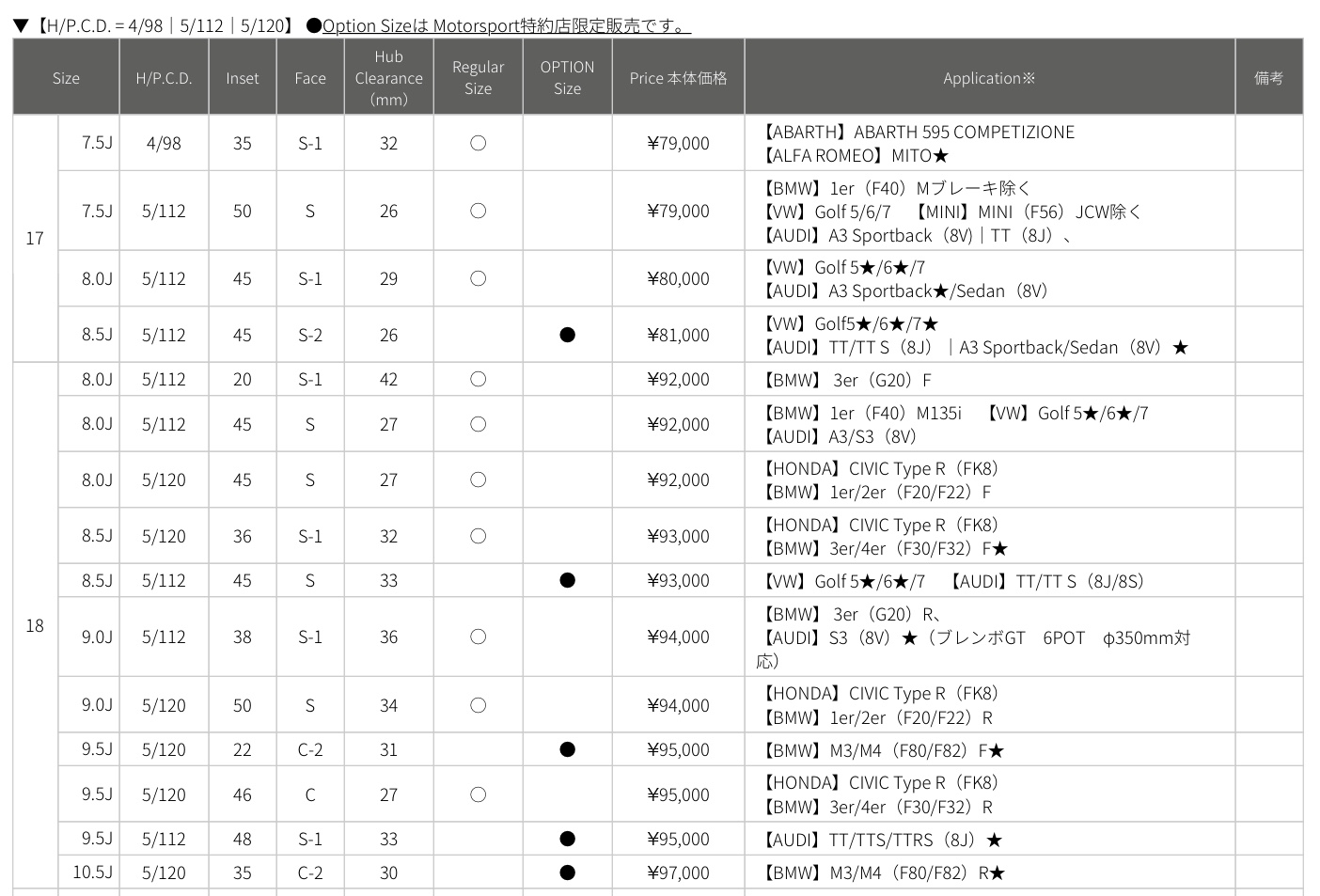The image size is (1320, 896).
Task: Click the Regular Size circle in the ¥80,000 row
Action: (478, 278)
